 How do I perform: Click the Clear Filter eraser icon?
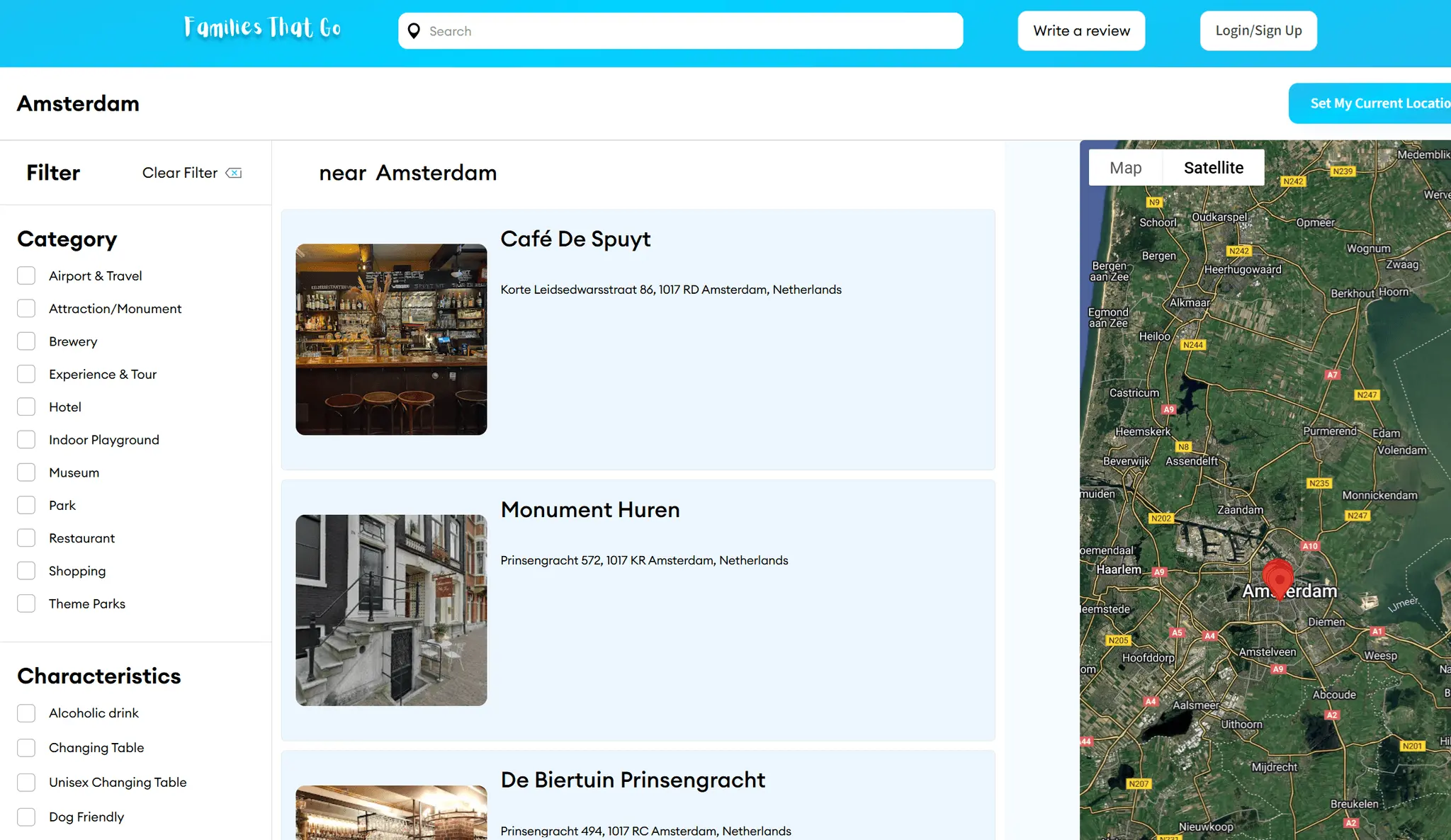pyautogui.click(x=234, y=173)
